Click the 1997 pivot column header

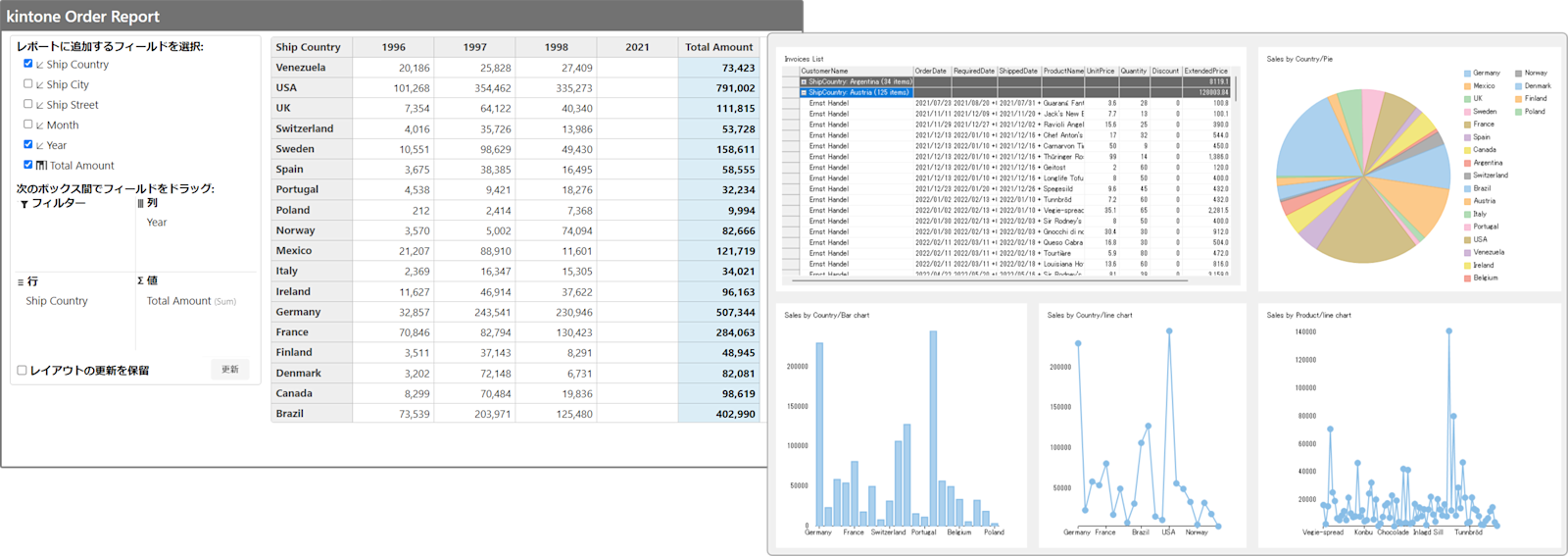pos(475,47)
